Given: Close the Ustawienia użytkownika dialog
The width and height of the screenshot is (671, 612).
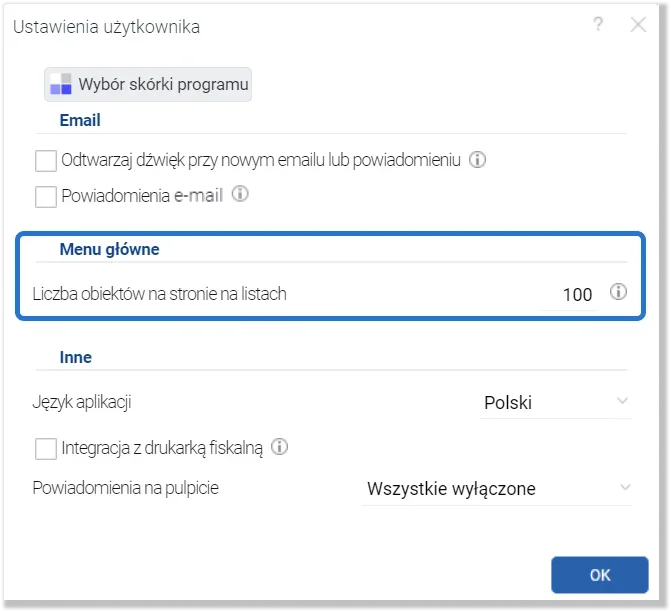Looking at the screenshot, I should coord(638,25).
